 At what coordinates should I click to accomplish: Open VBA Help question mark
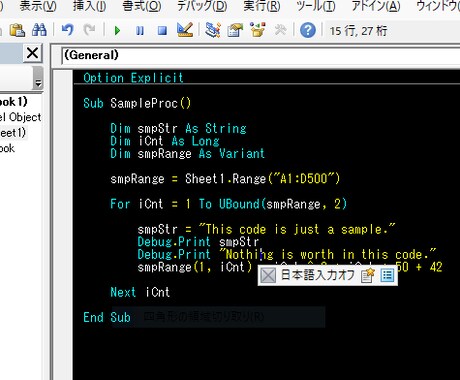coord(308,30)
